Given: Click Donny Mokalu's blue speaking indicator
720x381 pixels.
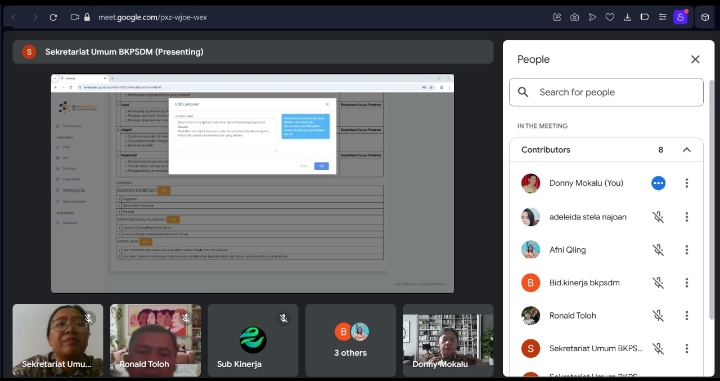Looking at the screenshot, I should [658, 183].
